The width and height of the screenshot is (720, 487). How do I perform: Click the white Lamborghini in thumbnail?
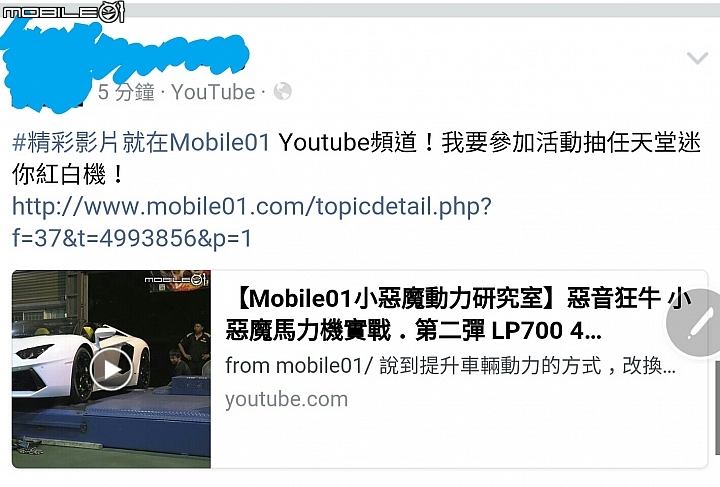pyautogui.click(x=80, y=360)
